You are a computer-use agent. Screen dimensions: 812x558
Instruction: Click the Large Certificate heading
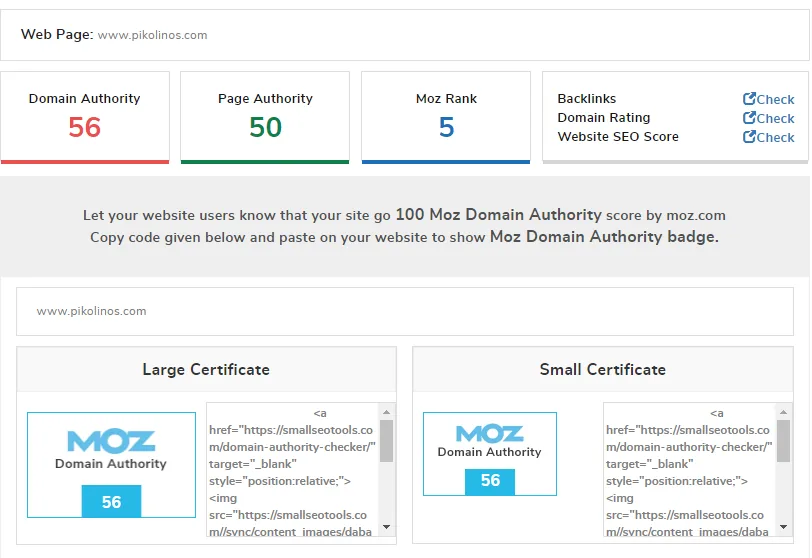coord(206,370)
